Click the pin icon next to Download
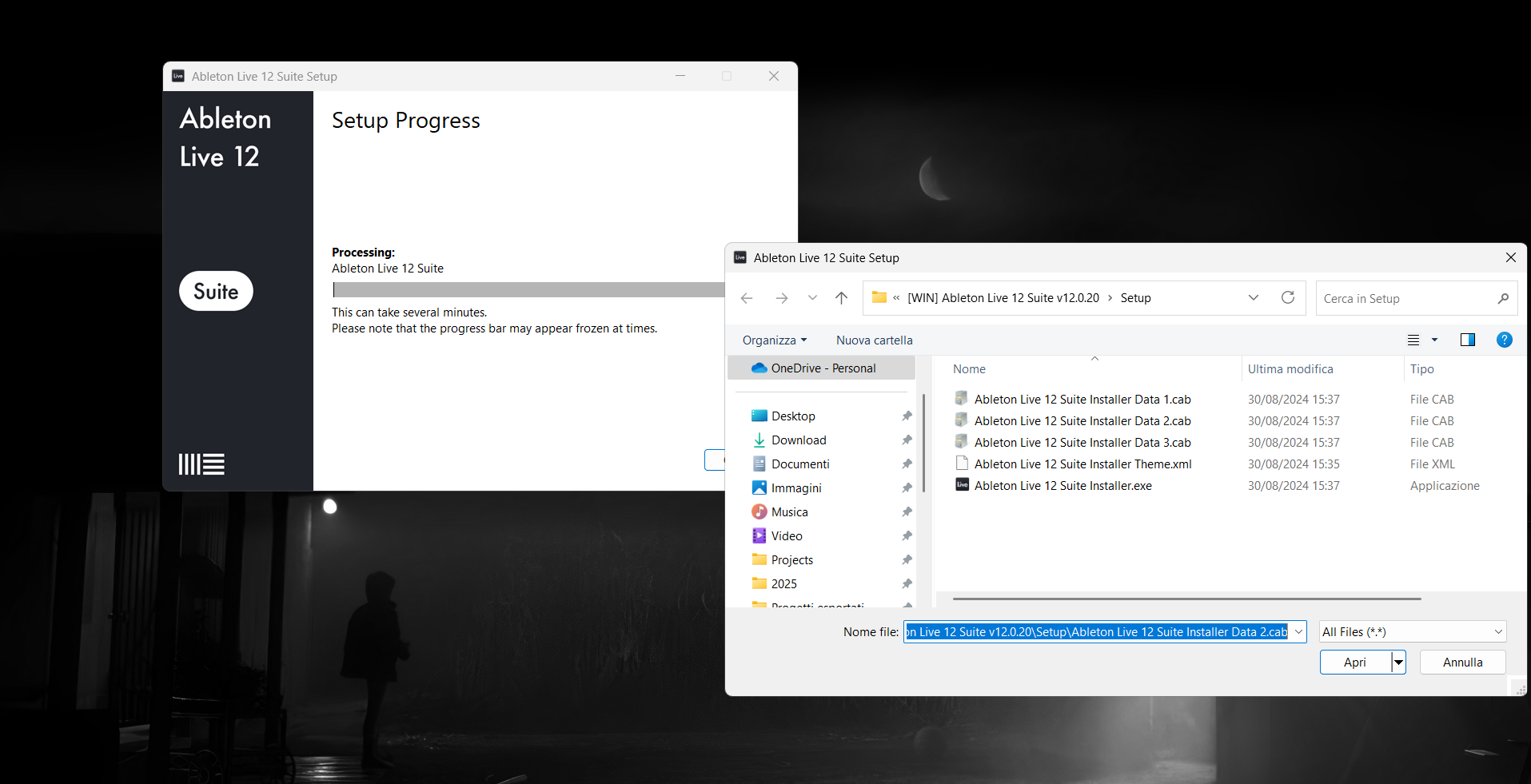The width and height of the screenshot is (1531, 784). [907, 440]
